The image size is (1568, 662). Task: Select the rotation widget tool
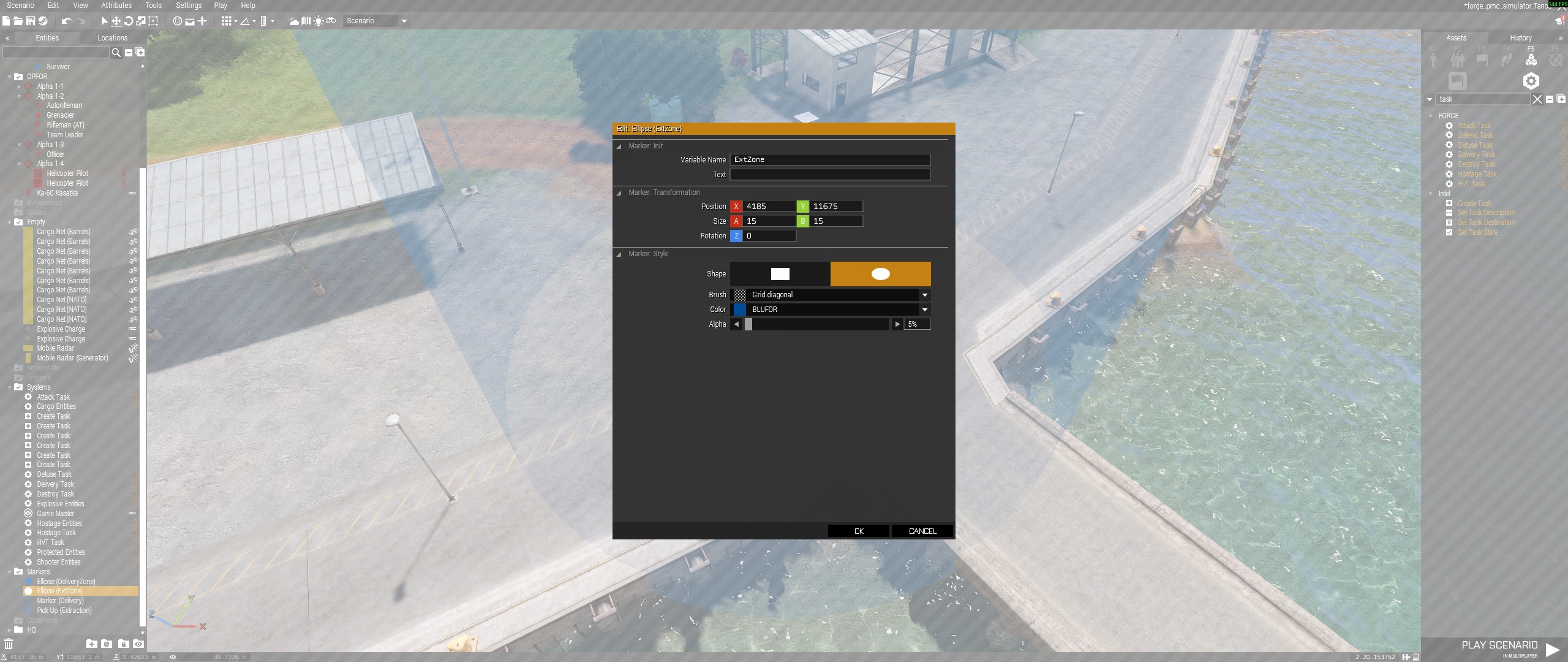(129, 21)
